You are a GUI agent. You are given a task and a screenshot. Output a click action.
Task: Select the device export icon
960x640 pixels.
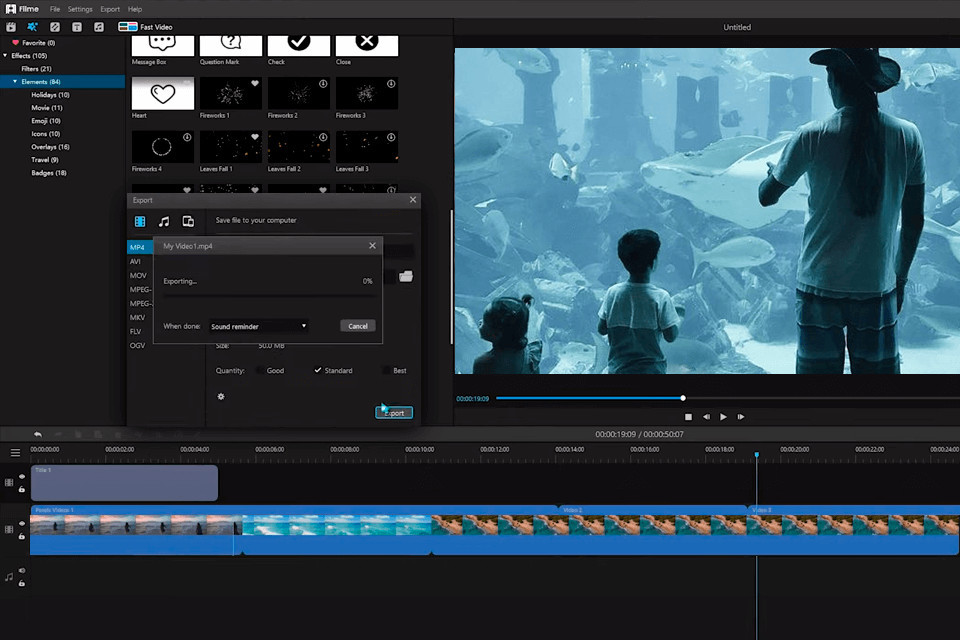[x=188, y=221]
